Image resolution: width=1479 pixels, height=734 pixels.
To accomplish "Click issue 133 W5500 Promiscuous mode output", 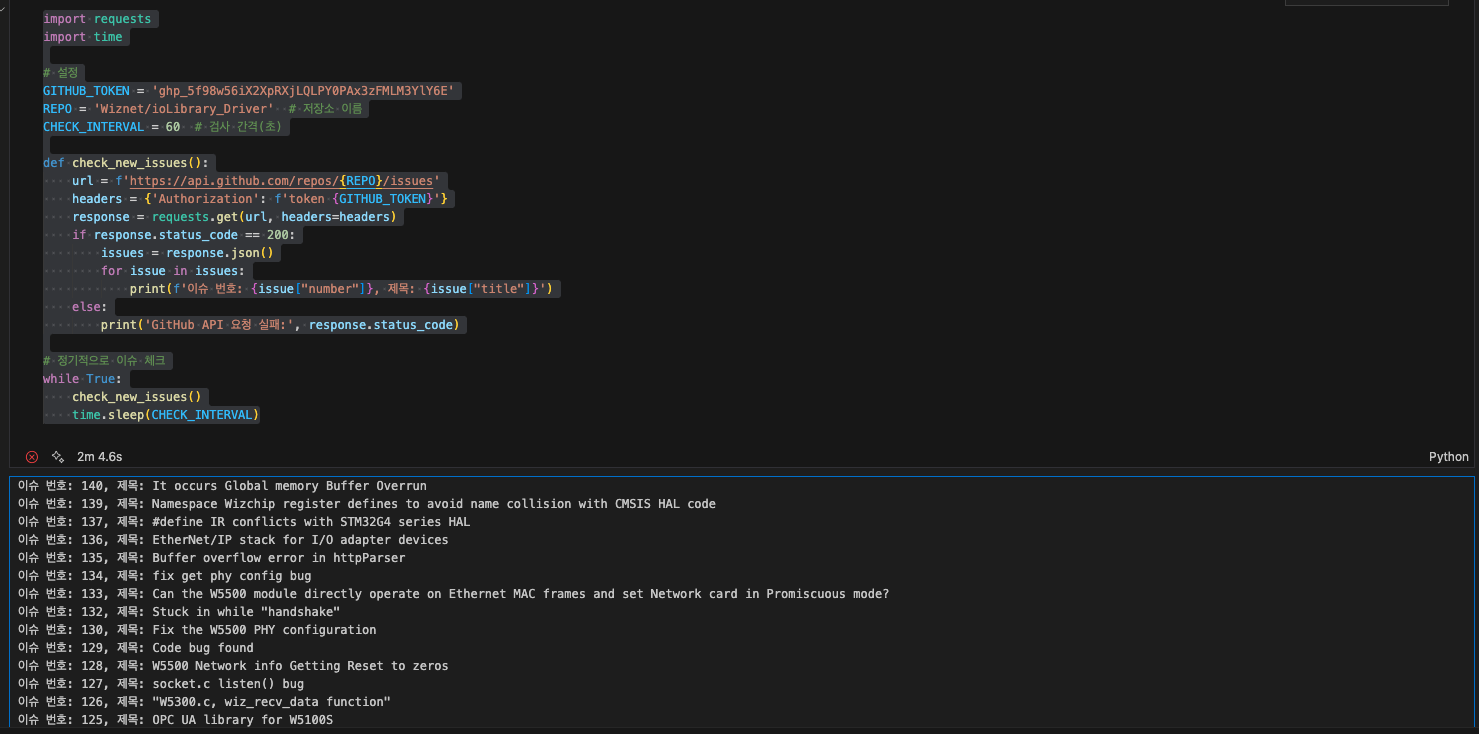I will pyautogui.click(x=453, y=594).
